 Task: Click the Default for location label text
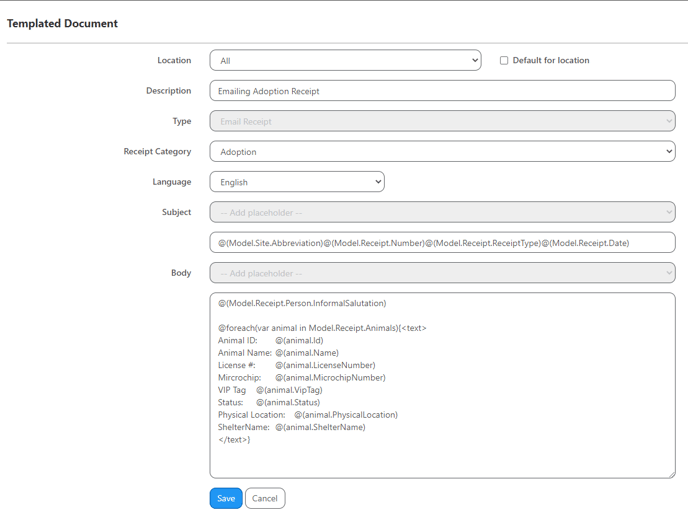550,61
